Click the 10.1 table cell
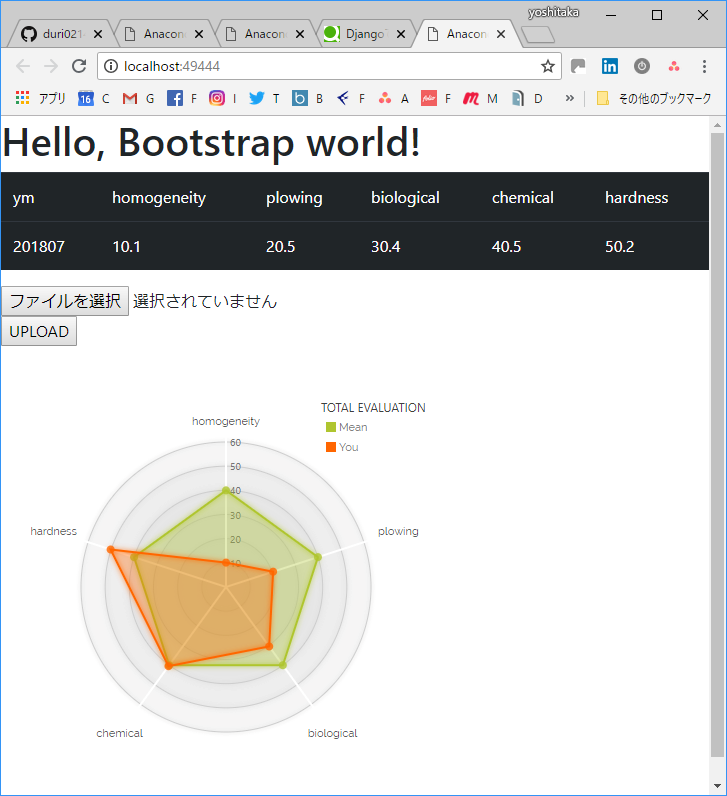Viewport: 727px width, 796px height. tap(126, 247)
